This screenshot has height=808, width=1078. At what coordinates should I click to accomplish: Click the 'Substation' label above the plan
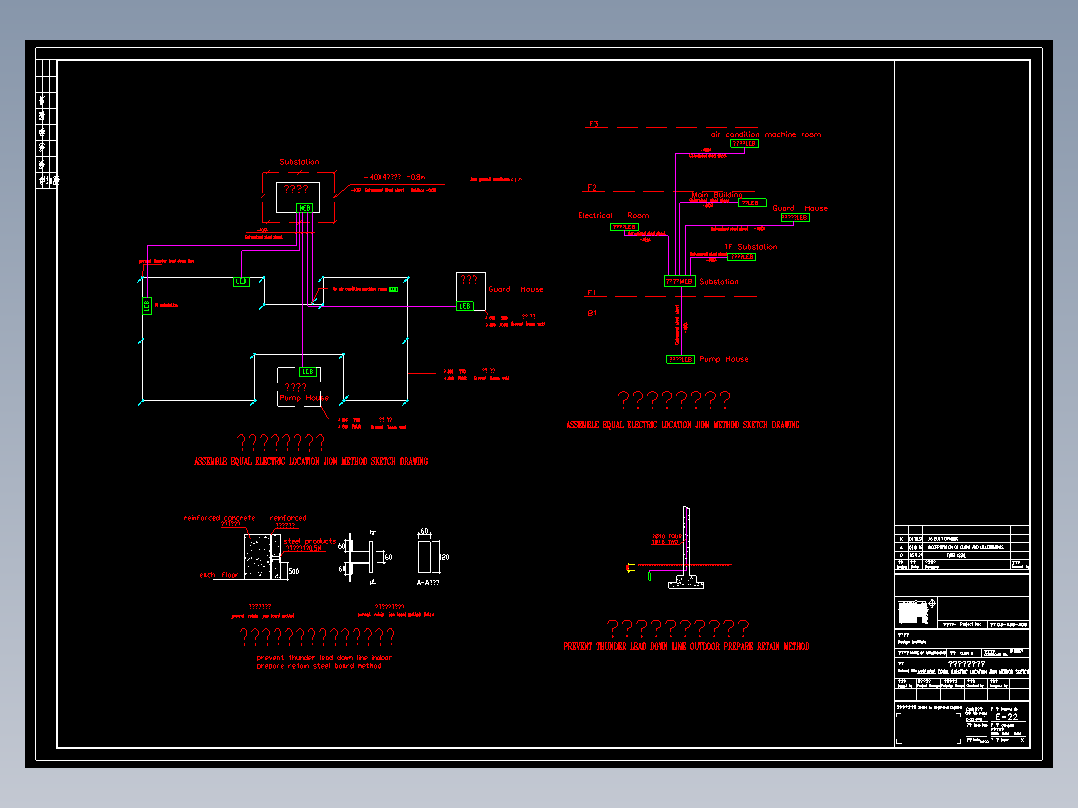point(299,162)
